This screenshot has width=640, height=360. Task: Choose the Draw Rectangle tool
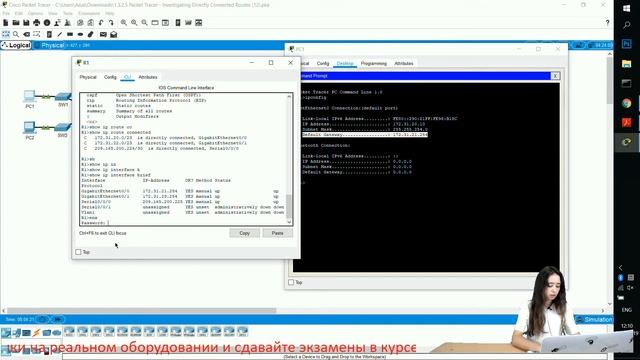70,34
